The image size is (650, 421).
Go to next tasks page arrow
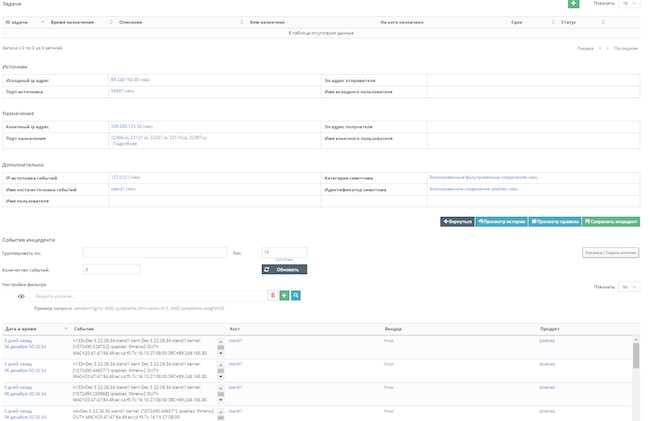pos(608,48)
